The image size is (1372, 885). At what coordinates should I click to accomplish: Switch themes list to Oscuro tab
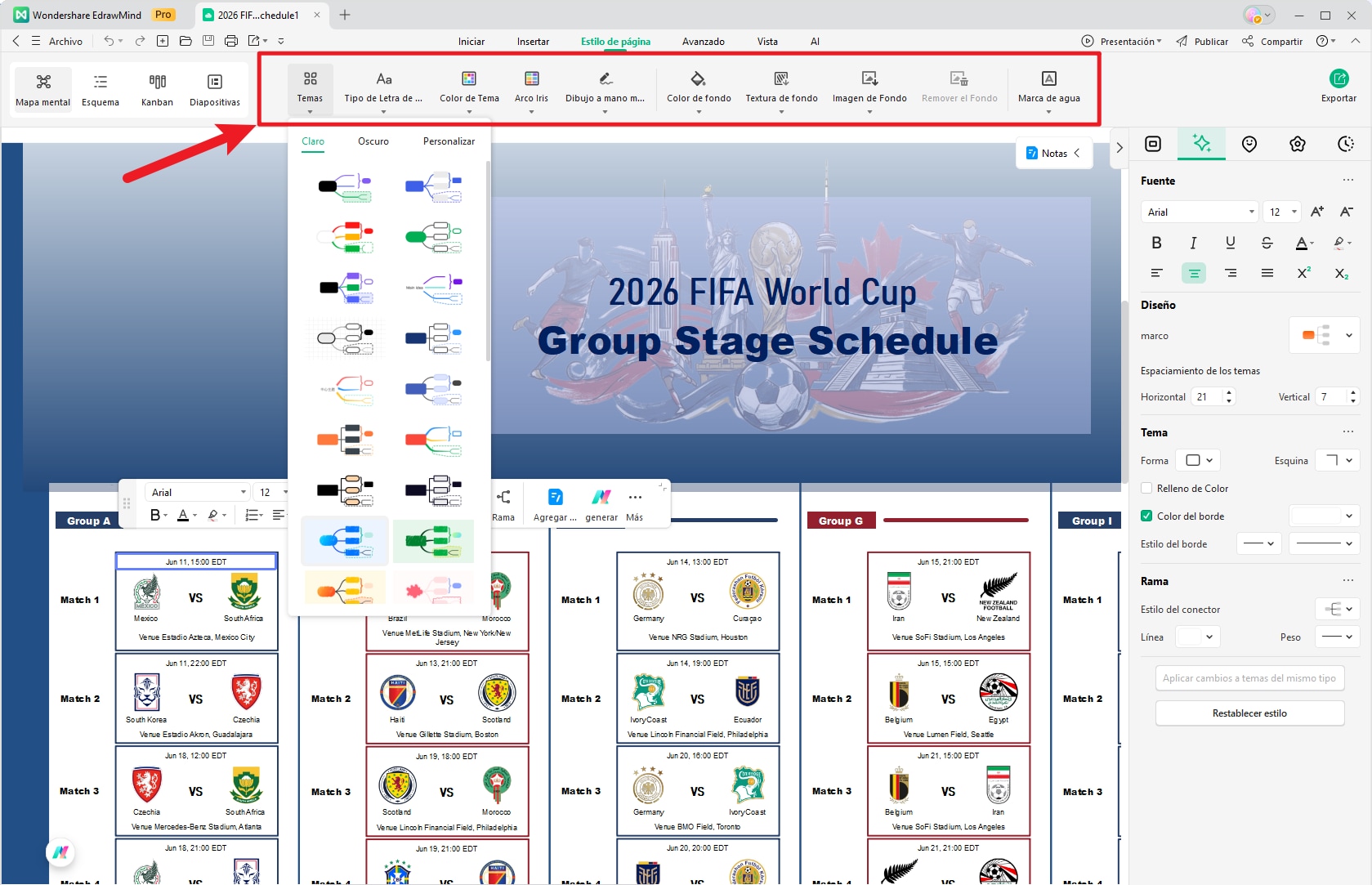pyautogui.click(x=373, y=141)
